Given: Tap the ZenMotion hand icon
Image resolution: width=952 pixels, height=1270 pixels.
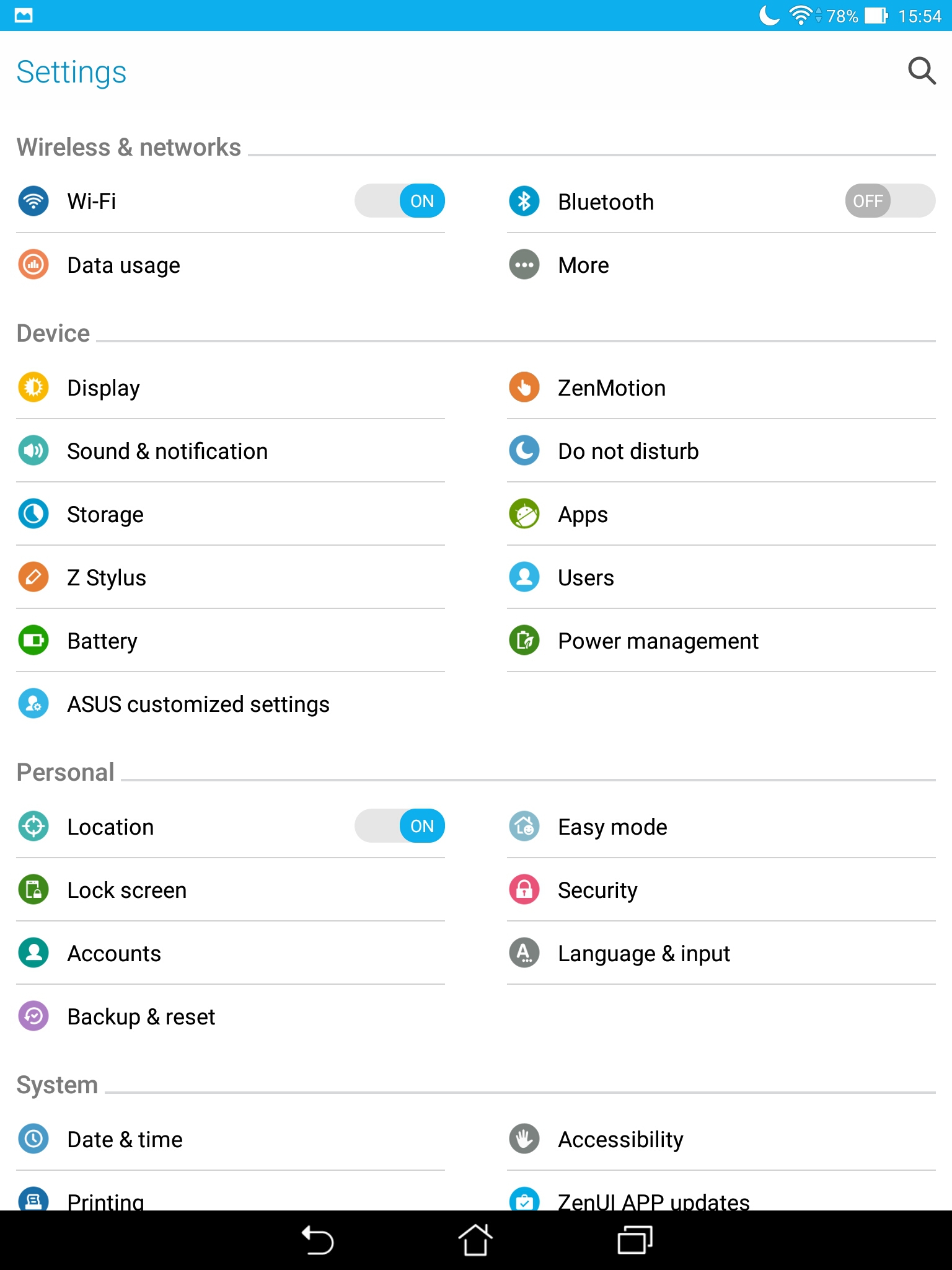Looking at the screenshot, I should pos(524,388).
